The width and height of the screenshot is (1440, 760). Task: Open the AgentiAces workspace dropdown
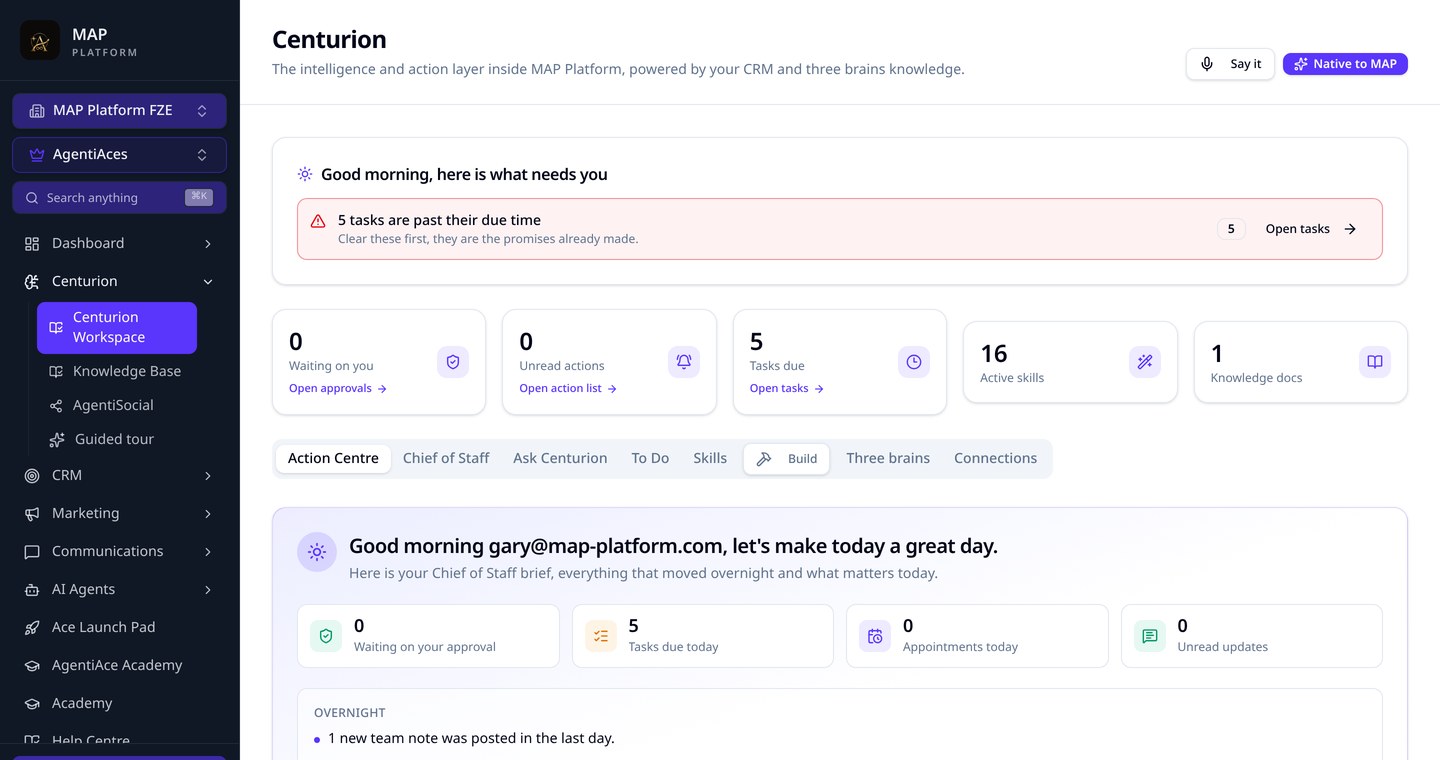(119, 155)
